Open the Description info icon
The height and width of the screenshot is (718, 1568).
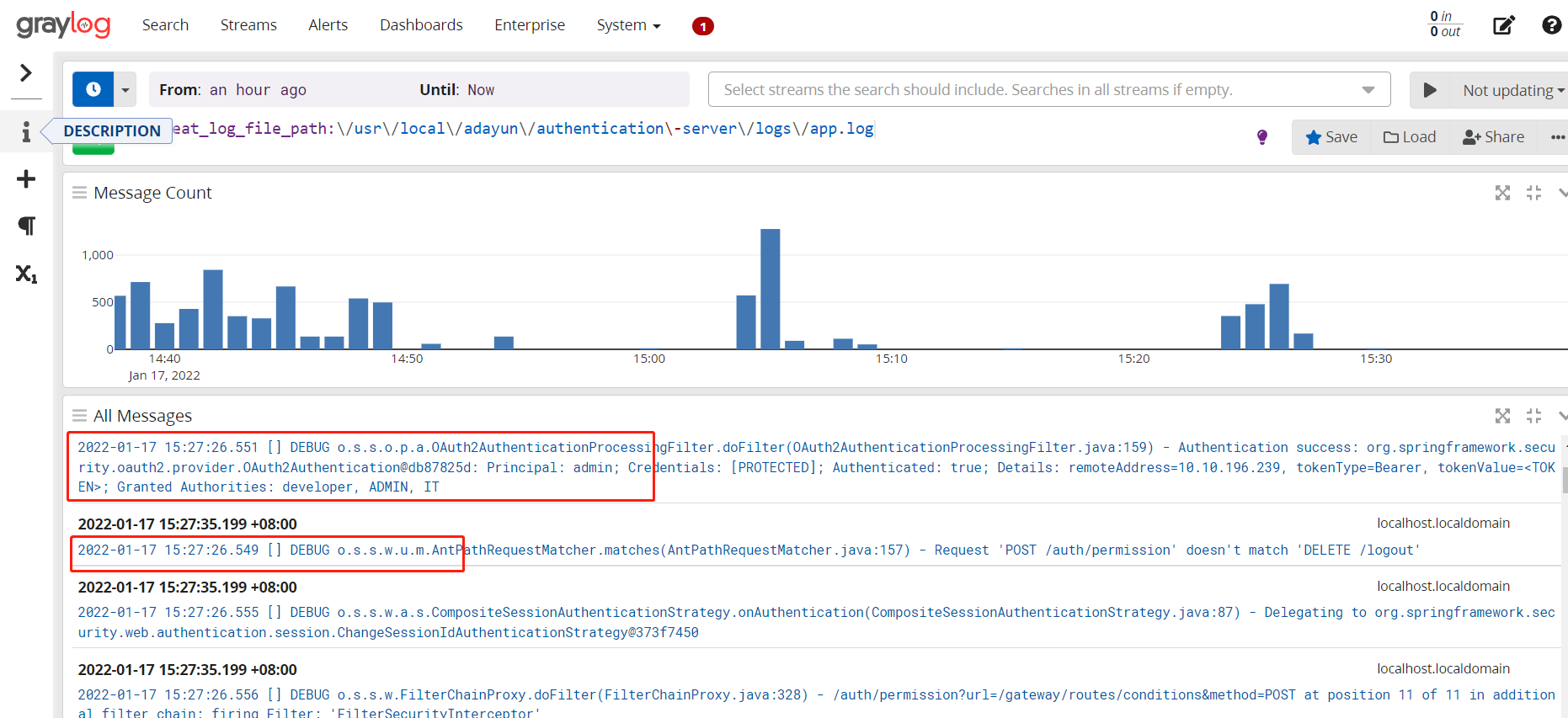tap(26, 131)
